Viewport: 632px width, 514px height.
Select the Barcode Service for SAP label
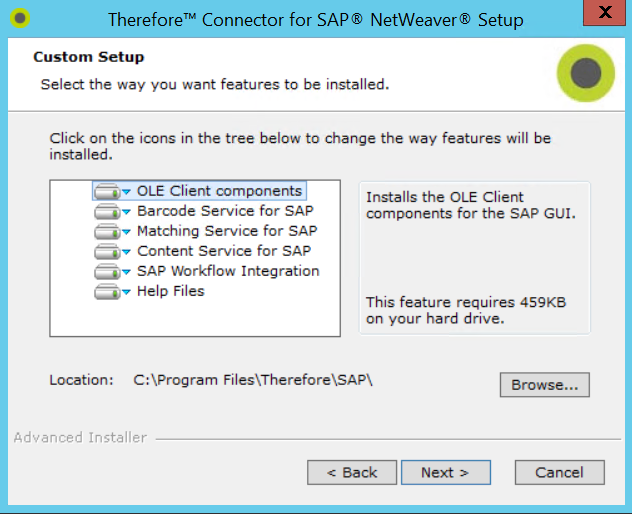click(225, 211)
